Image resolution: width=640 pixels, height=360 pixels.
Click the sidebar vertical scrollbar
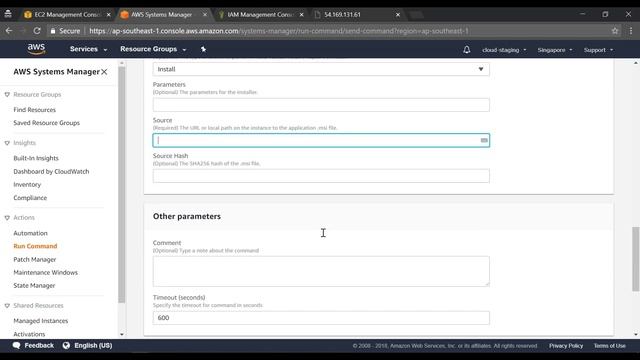[122, 185]
